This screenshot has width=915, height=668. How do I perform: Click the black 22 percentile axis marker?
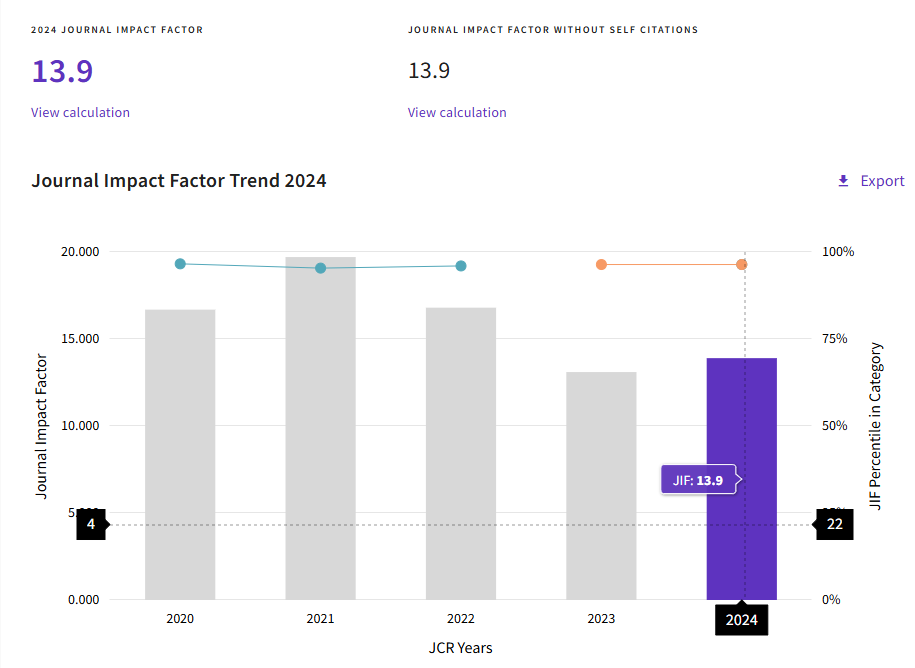click(x=834, y=524)
